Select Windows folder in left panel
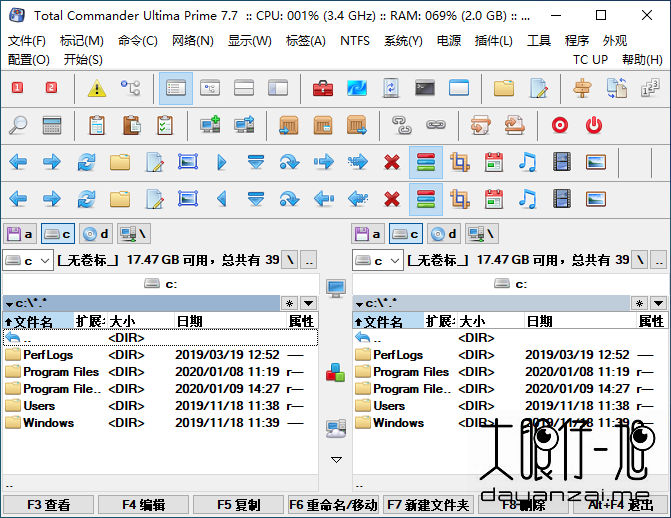This screenshot has width=671, height=518. click(x=160, y=423)
